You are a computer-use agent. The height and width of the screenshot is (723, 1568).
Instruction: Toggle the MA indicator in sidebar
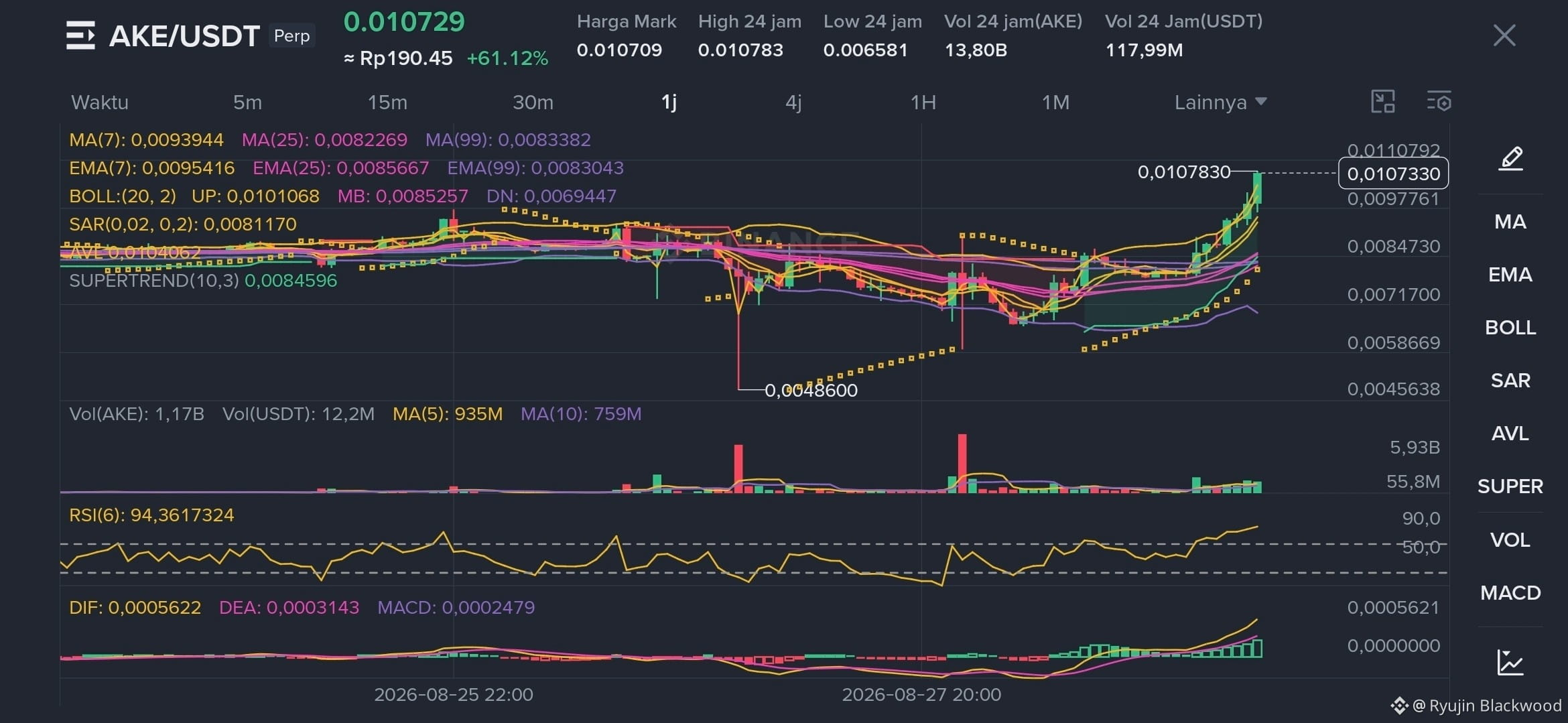point(1510,222)
